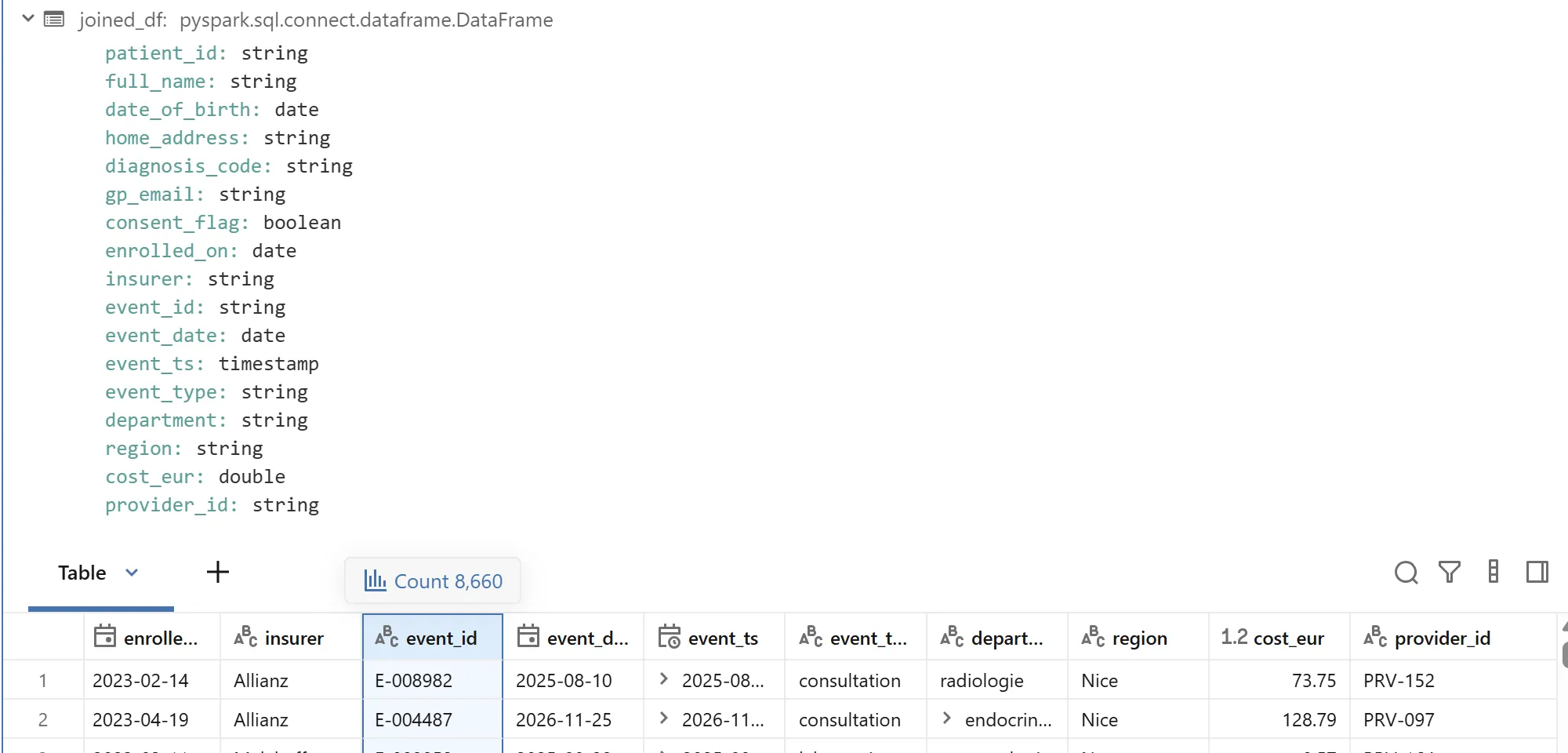The height and width of the screenshot is (753, 1568).
Task: Click the patient_id schema field
Action: point(206,53)
